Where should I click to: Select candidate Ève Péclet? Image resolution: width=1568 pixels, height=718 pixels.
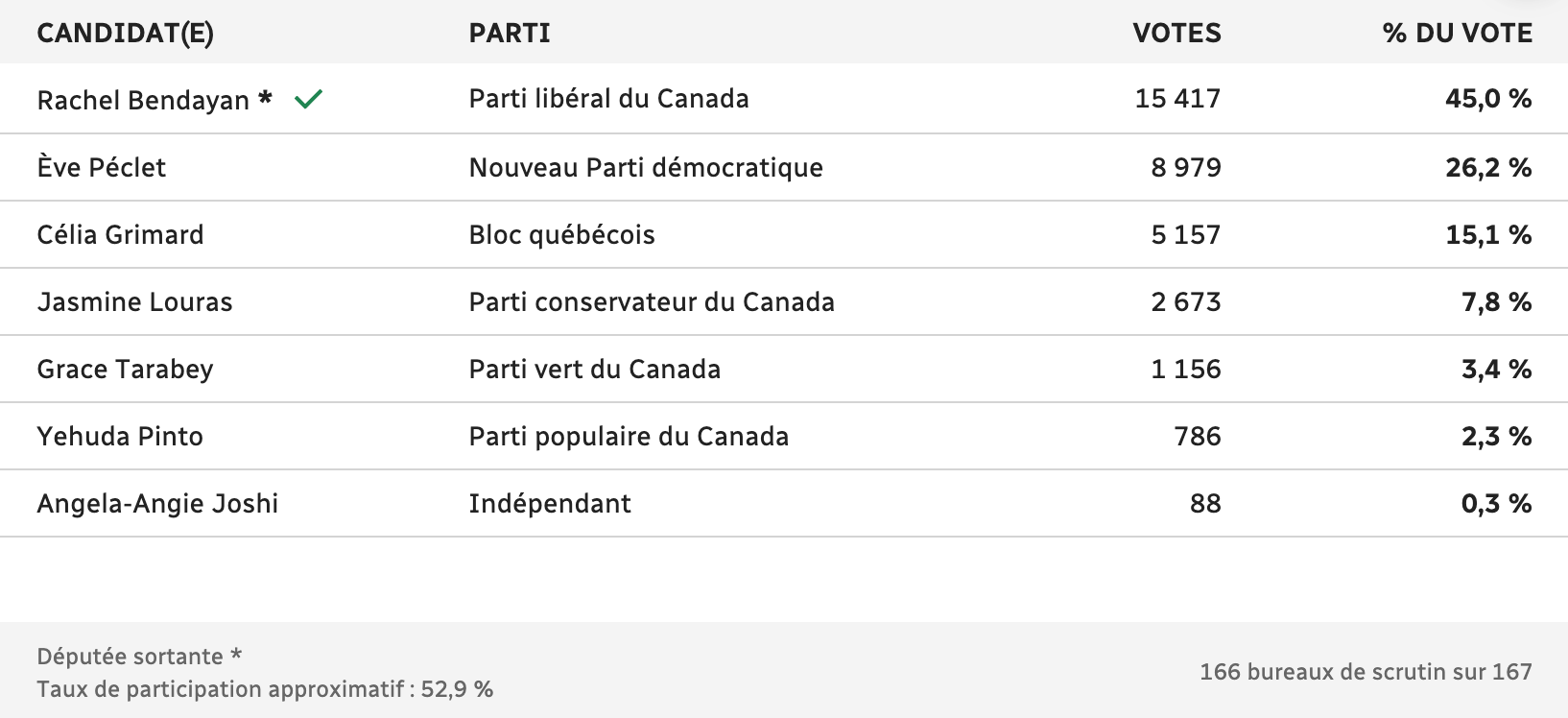tap(101, 167)
